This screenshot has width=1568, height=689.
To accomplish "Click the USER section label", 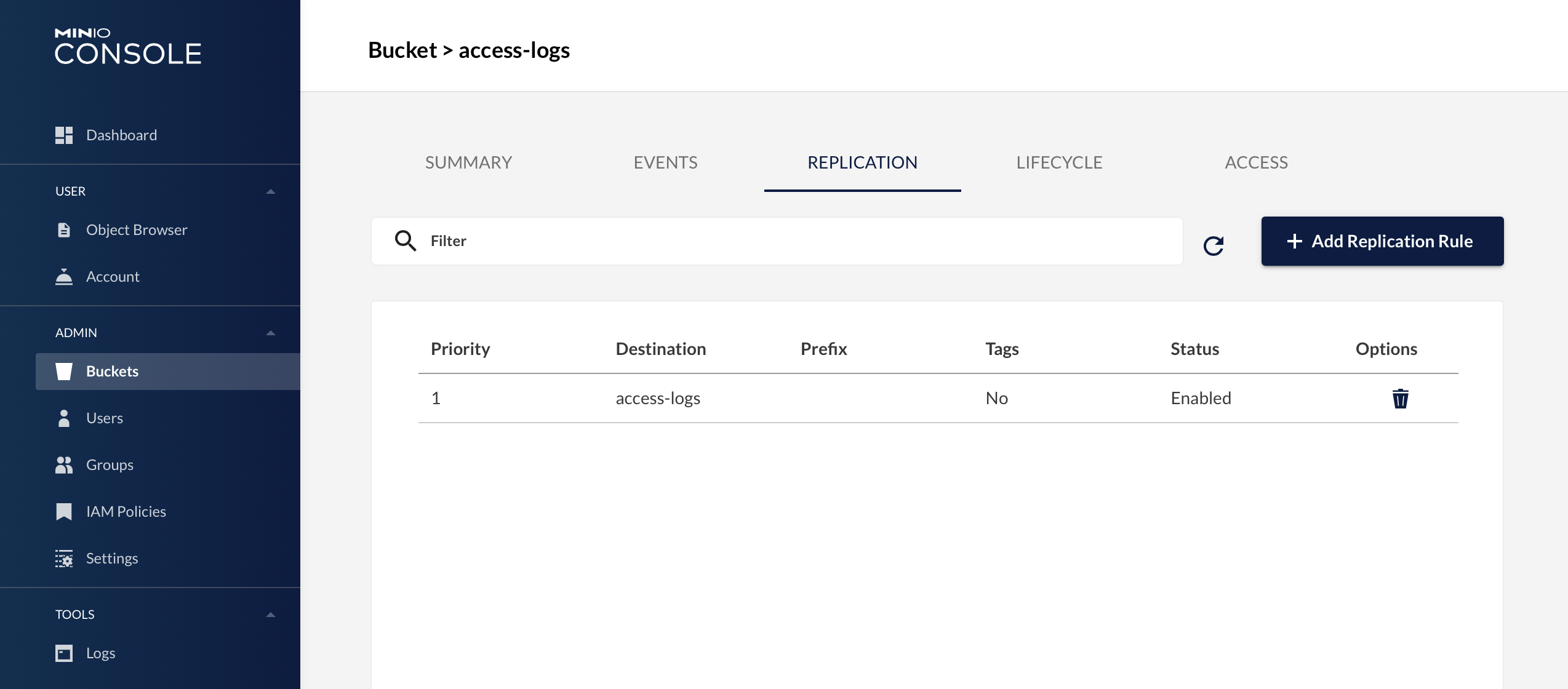I will pos(71,191).
